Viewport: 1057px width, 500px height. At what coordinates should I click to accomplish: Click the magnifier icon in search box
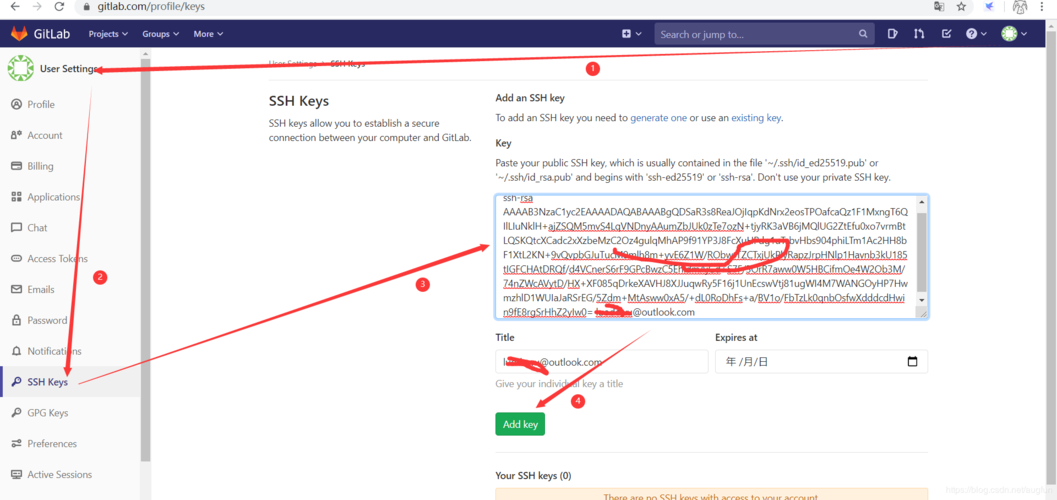pos(863,34)
